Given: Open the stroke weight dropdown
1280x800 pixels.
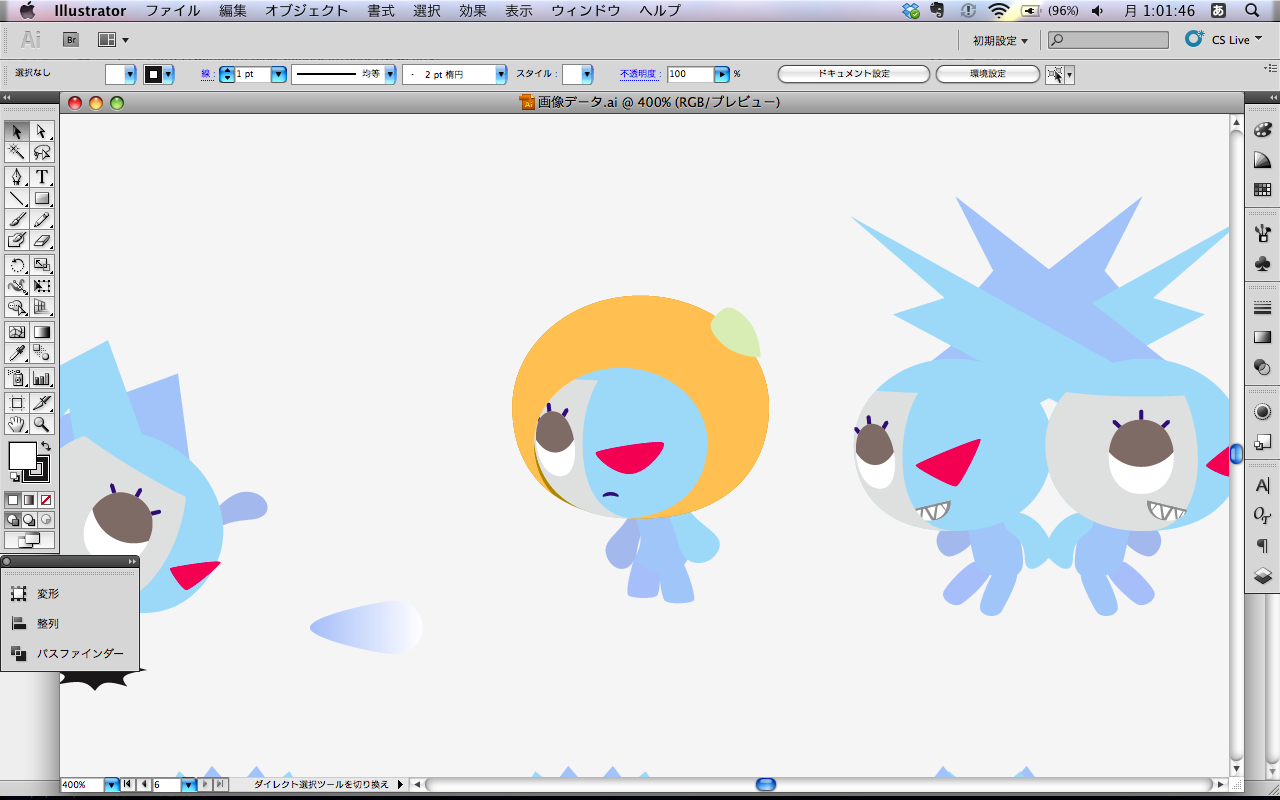Looking at the screenshot, I should pos(279,74).
